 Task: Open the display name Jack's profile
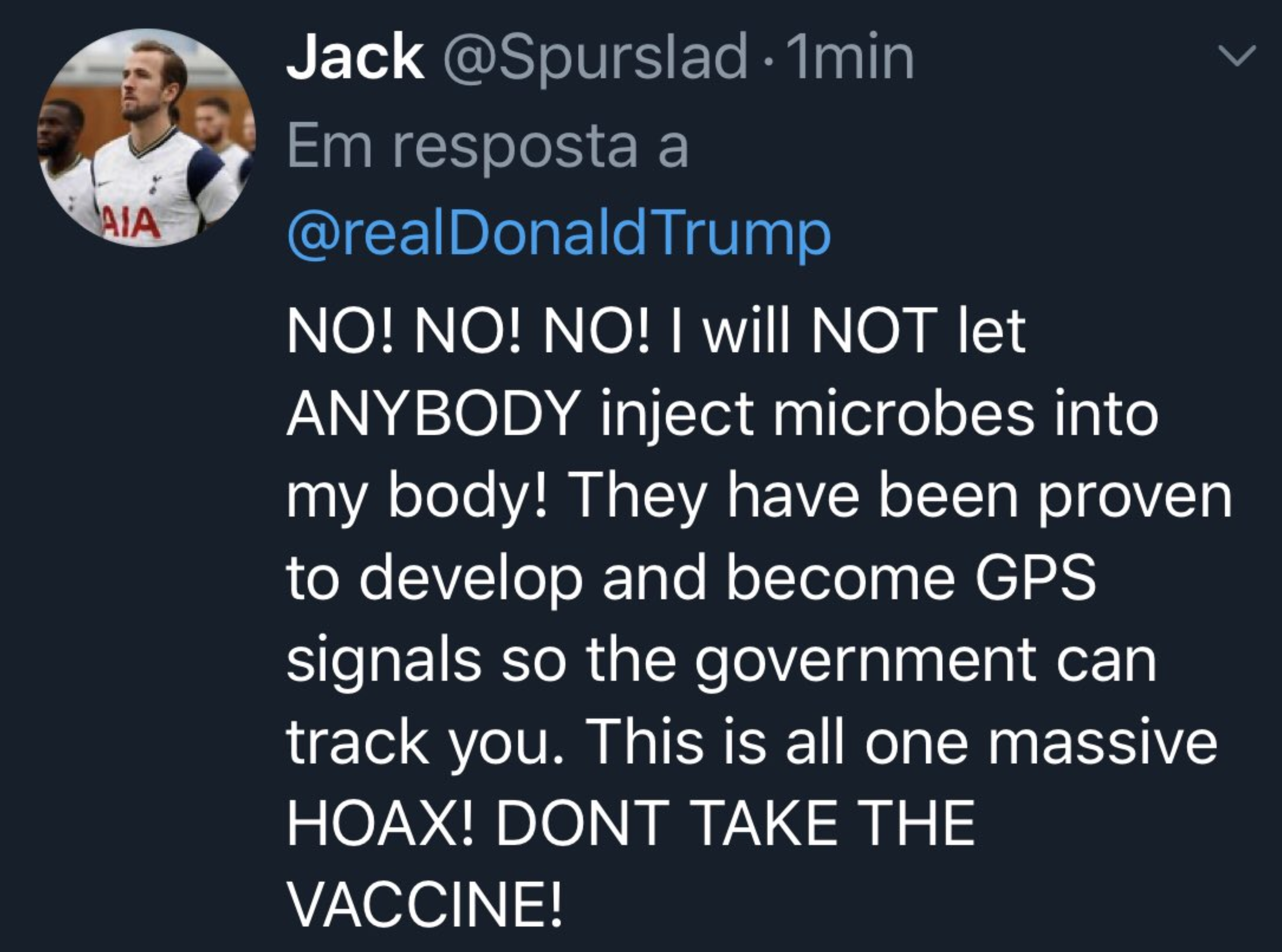[354, 57]
